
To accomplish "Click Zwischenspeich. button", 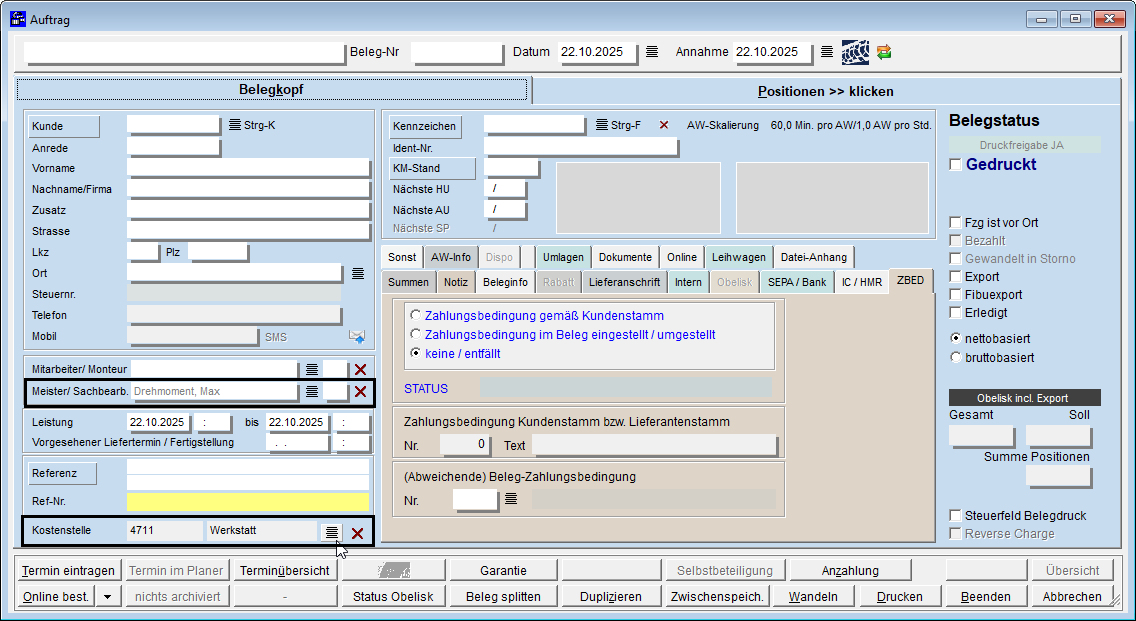I will tap(717, 597).
